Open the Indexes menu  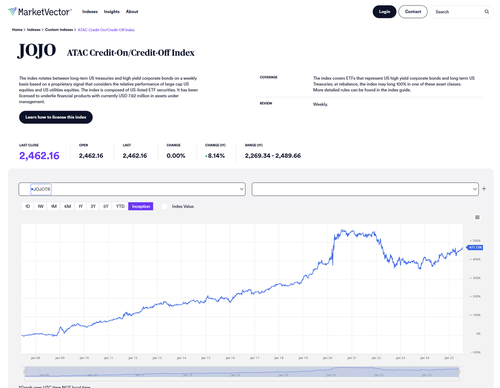pos(90,12)
